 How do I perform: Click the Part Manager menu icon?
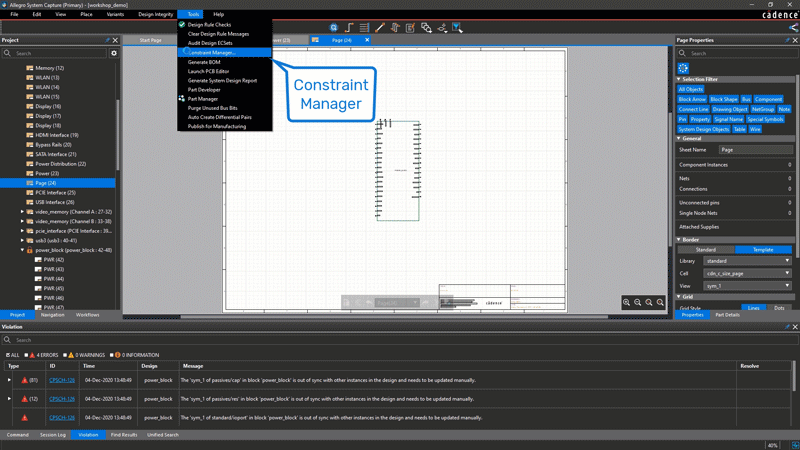pyautogui.click(x=182, y=98)
